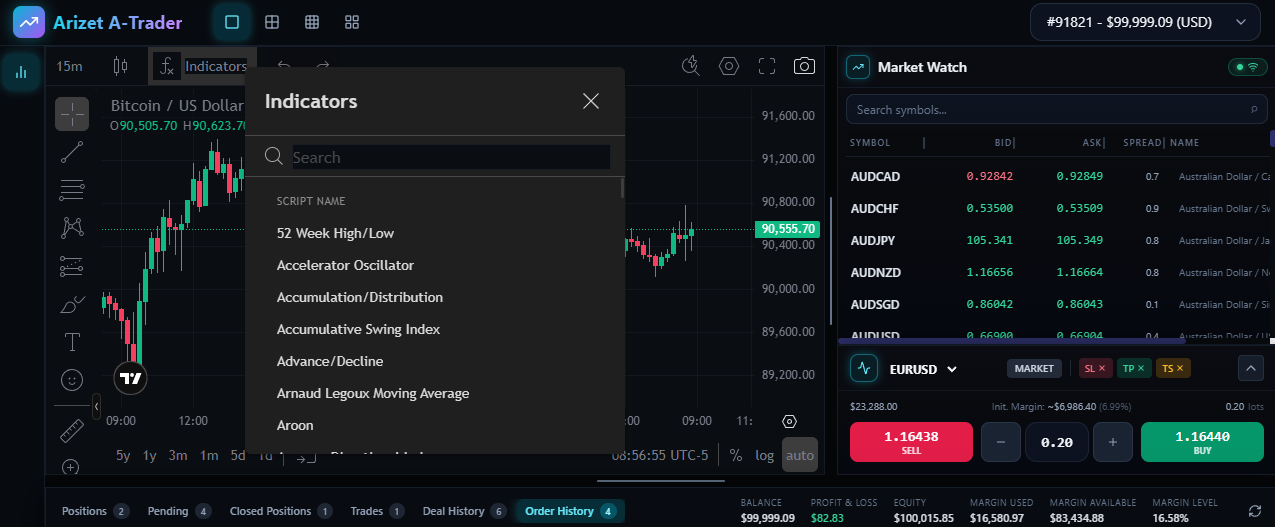Focus the Search symbols field
Viewport: 1275px width, 527px height.
[1055, 109]
